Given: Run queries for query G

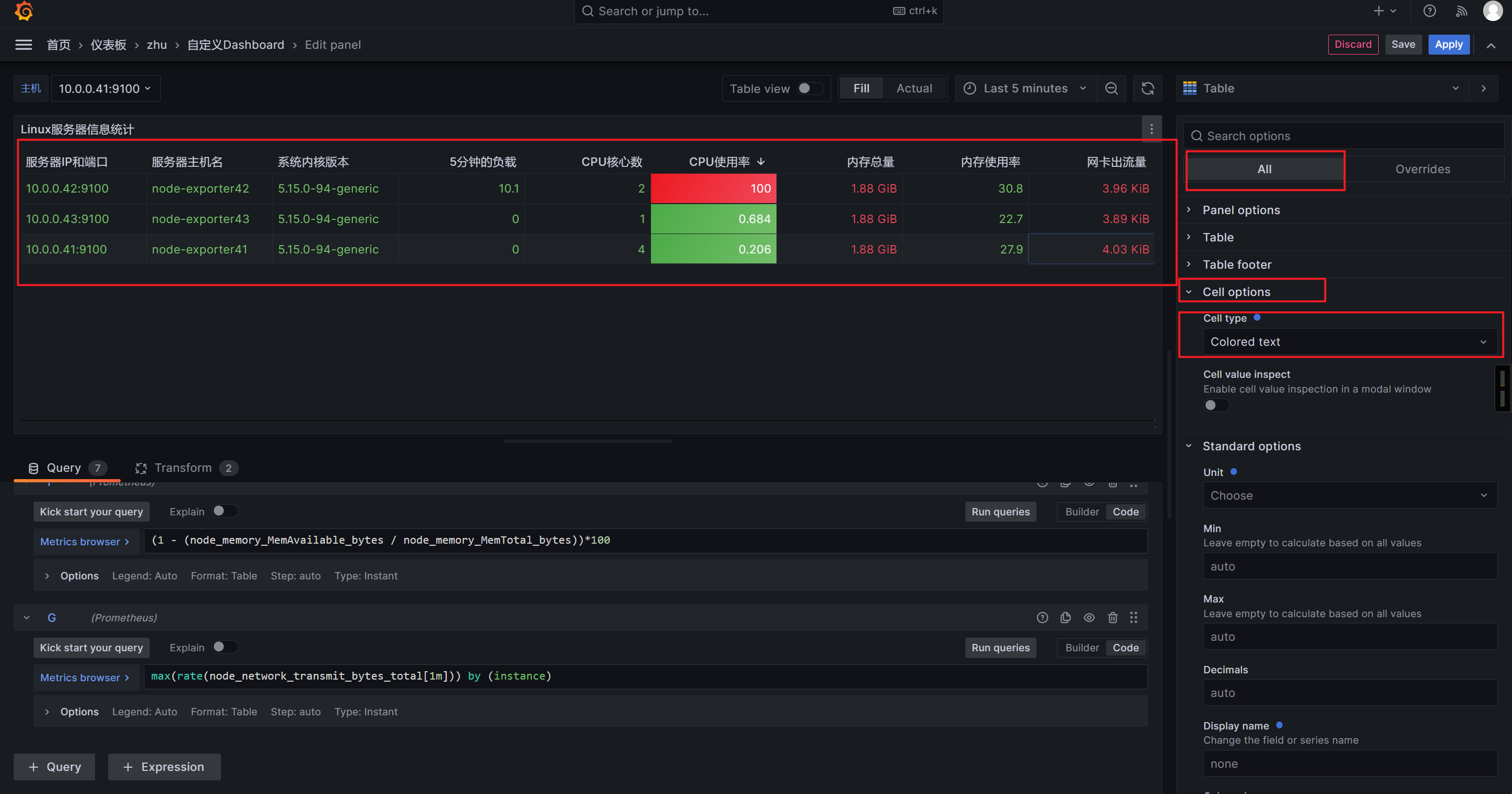Looking at the screenshot, I should pos(1000,648).
